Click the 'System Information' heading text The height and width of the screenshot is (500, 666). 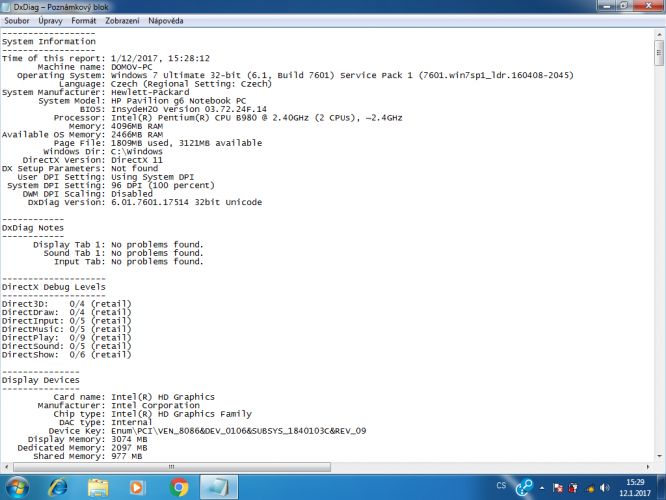point(49,41)
